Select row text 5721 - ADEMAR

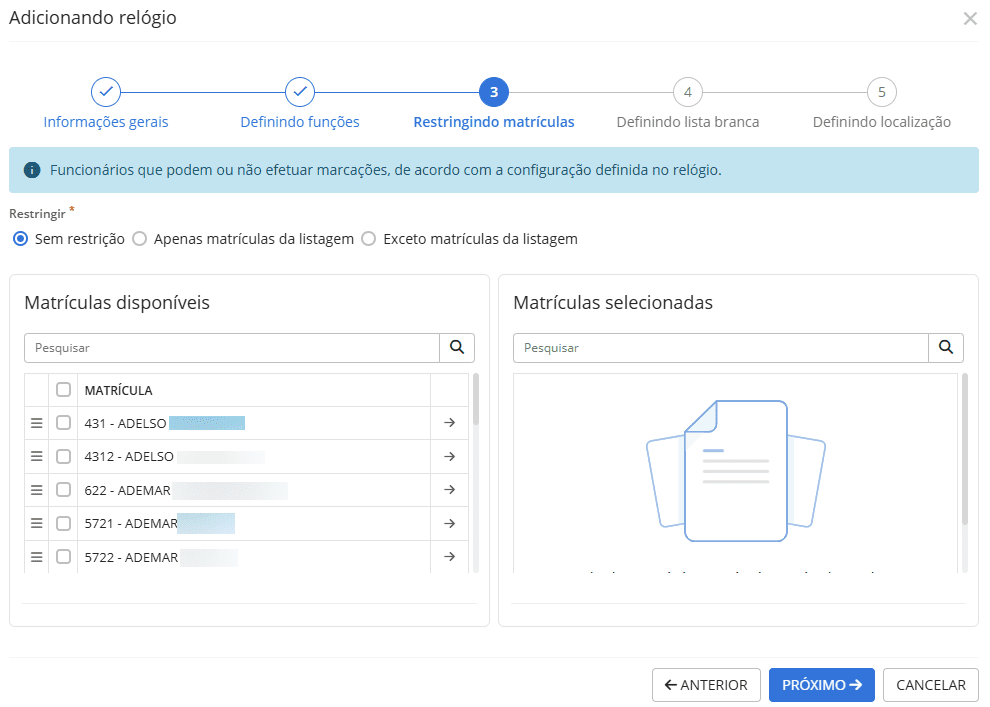coord(131,523)
